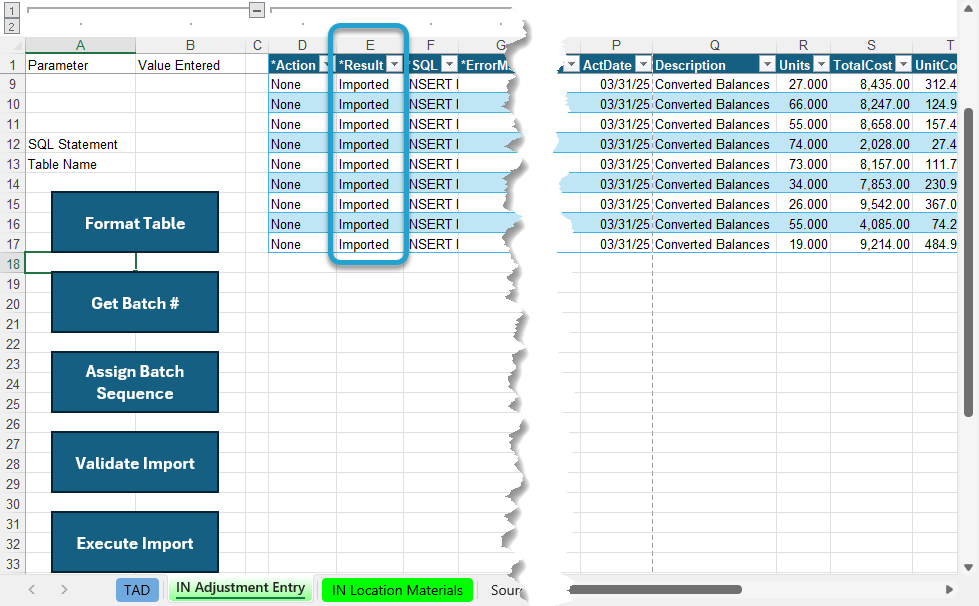This screenshot has height=606, width=979.
Task: Switch to IN Adjustment Entry sheet tab
Action: 240,589
